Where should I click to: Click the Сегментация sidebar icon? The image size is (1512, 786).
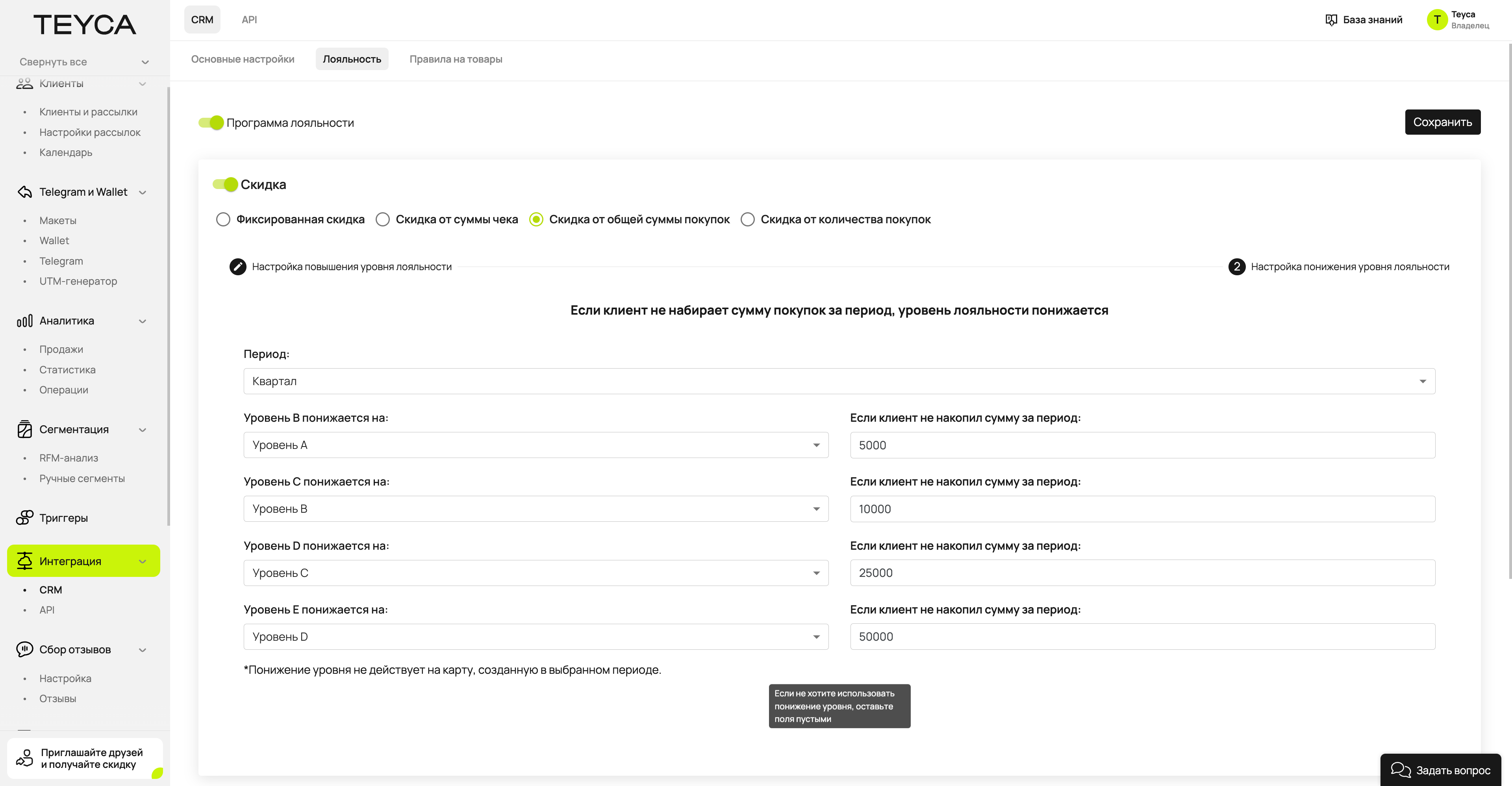[25, 429]
